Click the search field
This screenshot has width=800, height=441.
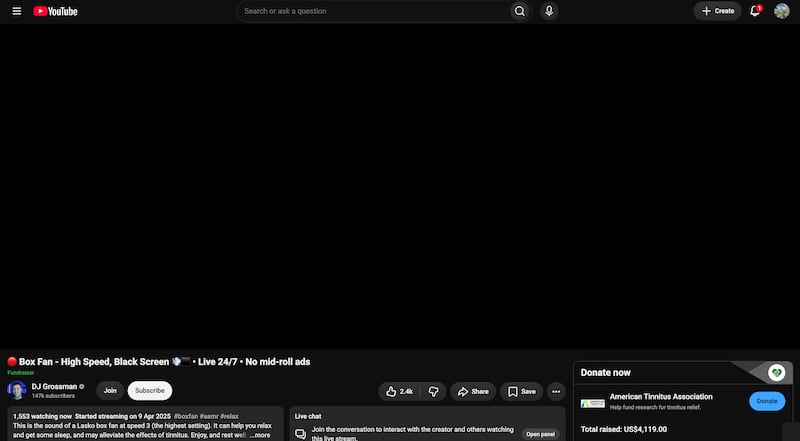pos(373,11)
